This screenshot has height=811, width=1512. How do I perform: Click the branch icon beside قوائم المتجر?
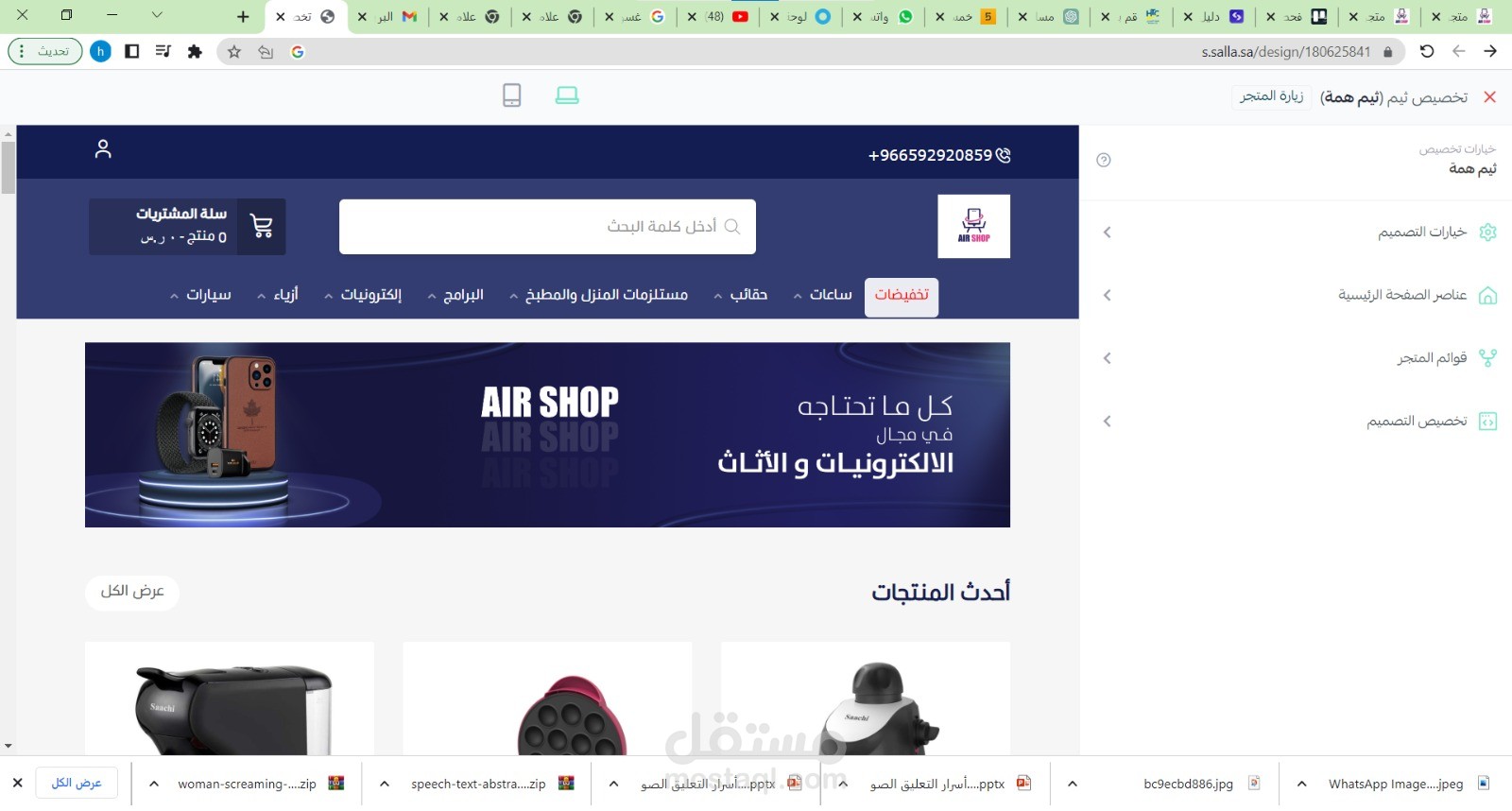pos(1487,358)
